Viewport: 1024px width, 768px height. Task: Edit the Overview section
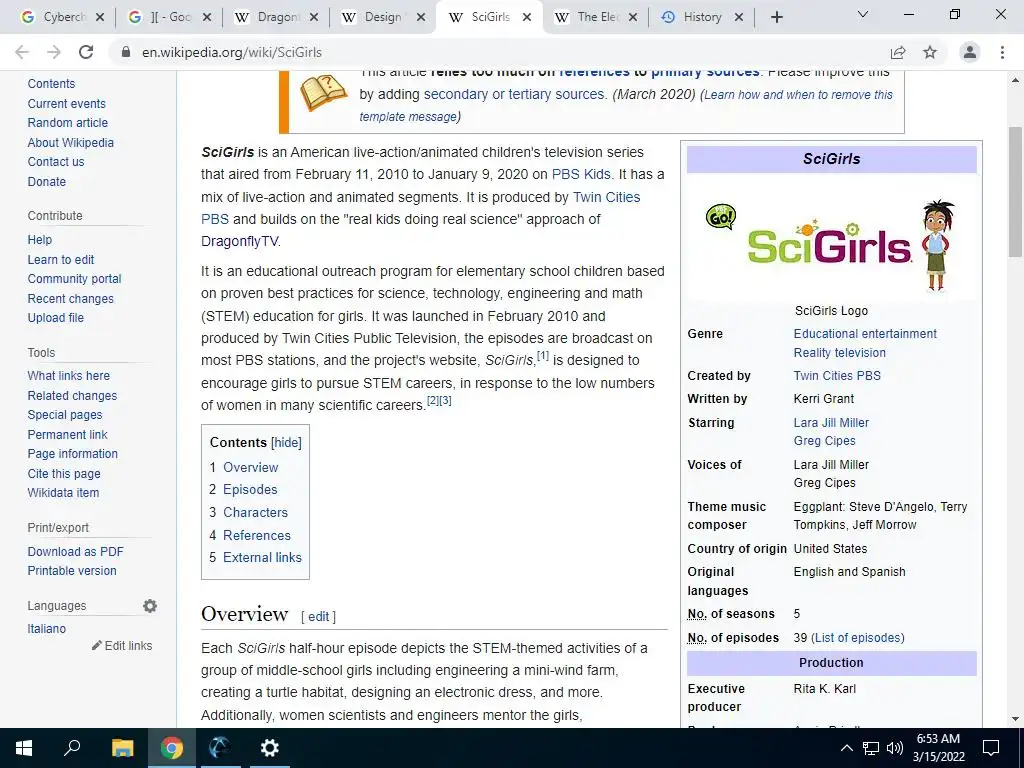click(319, 616)
